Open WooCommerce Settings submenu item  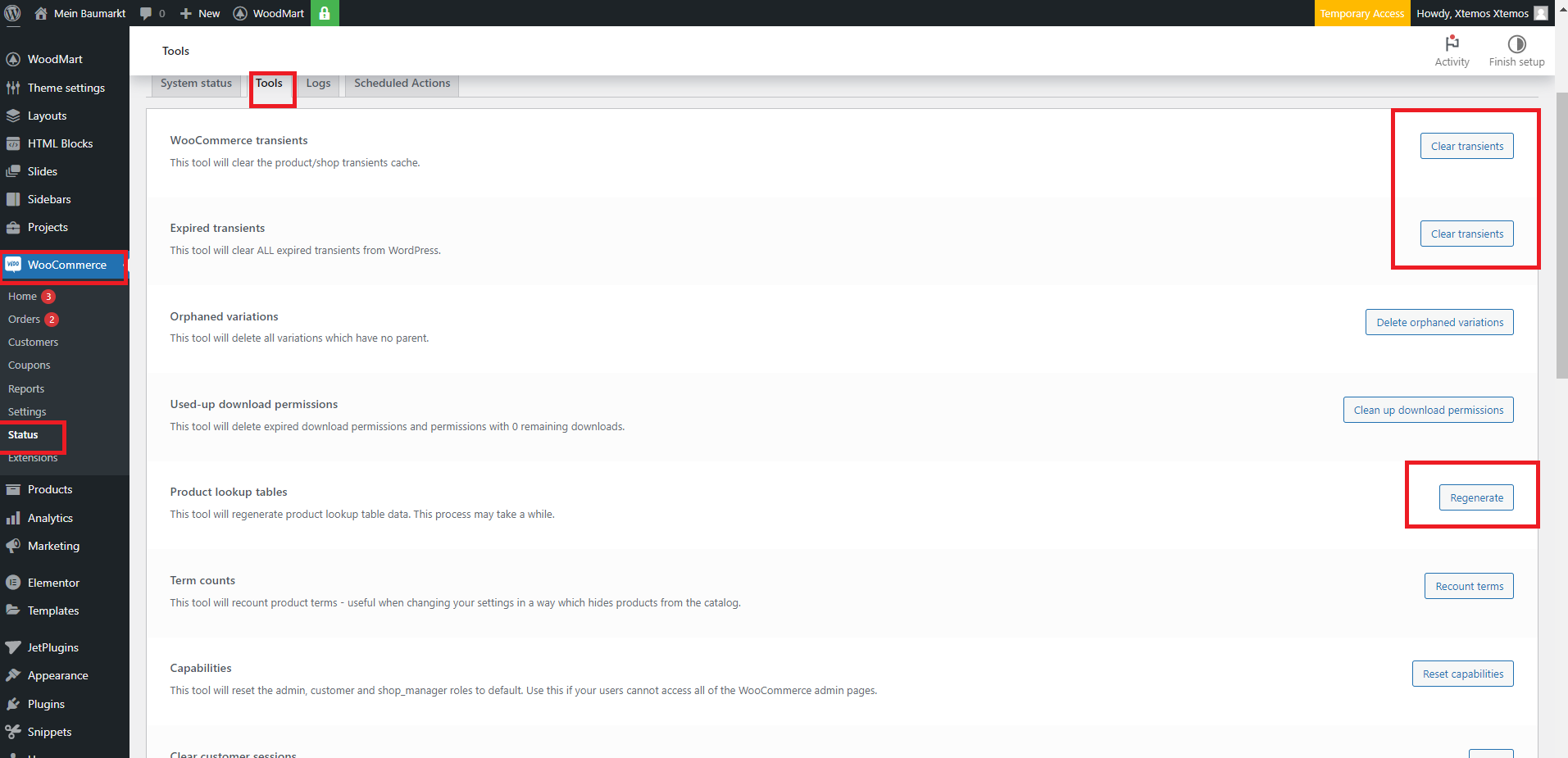click(27, 412)
